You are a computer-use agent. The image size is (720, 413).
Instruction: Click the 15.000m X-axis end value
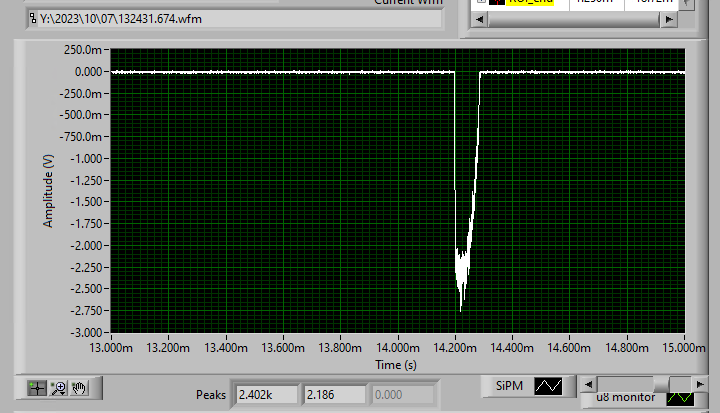(684, 348)
